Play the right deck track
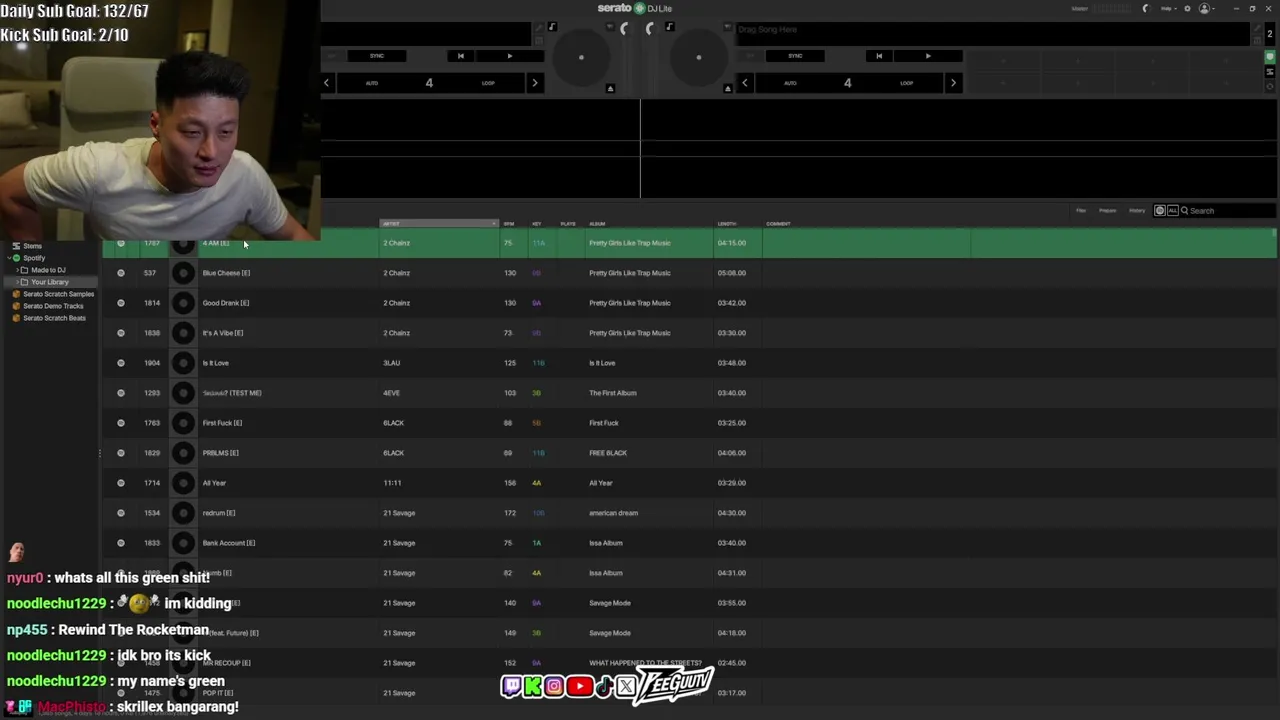Image resolution: width=1280 pixels, height=720 pixels. click(928, 56)
